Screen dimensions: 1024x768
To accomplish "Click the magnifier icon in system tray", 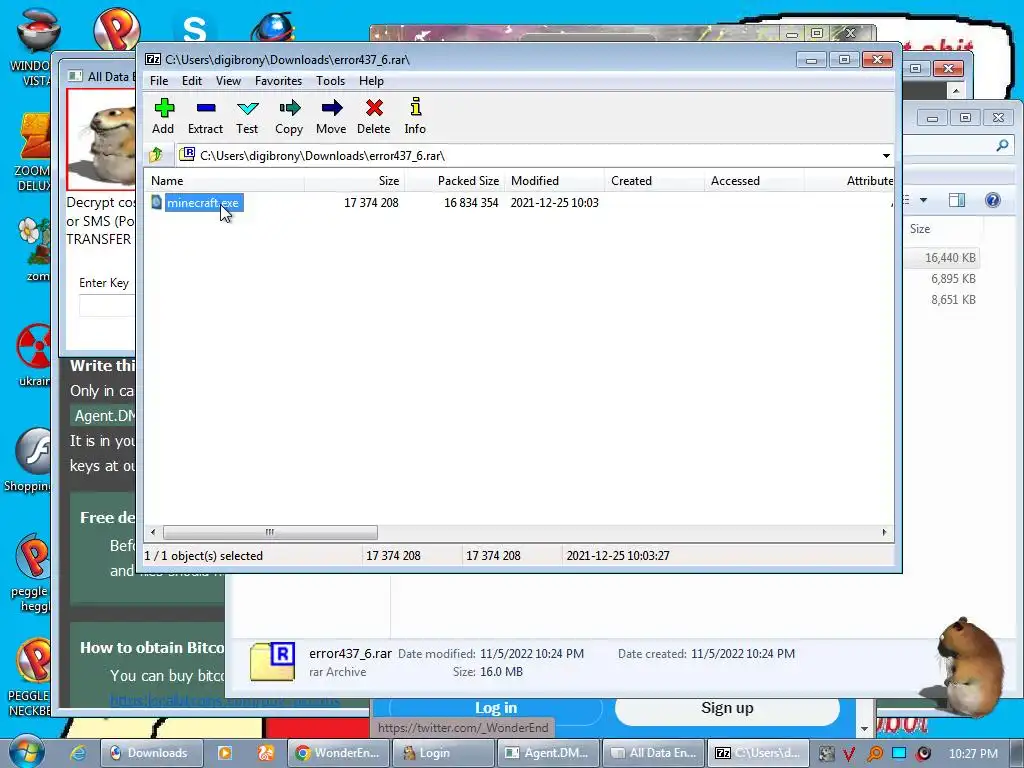I will (874, 754).
